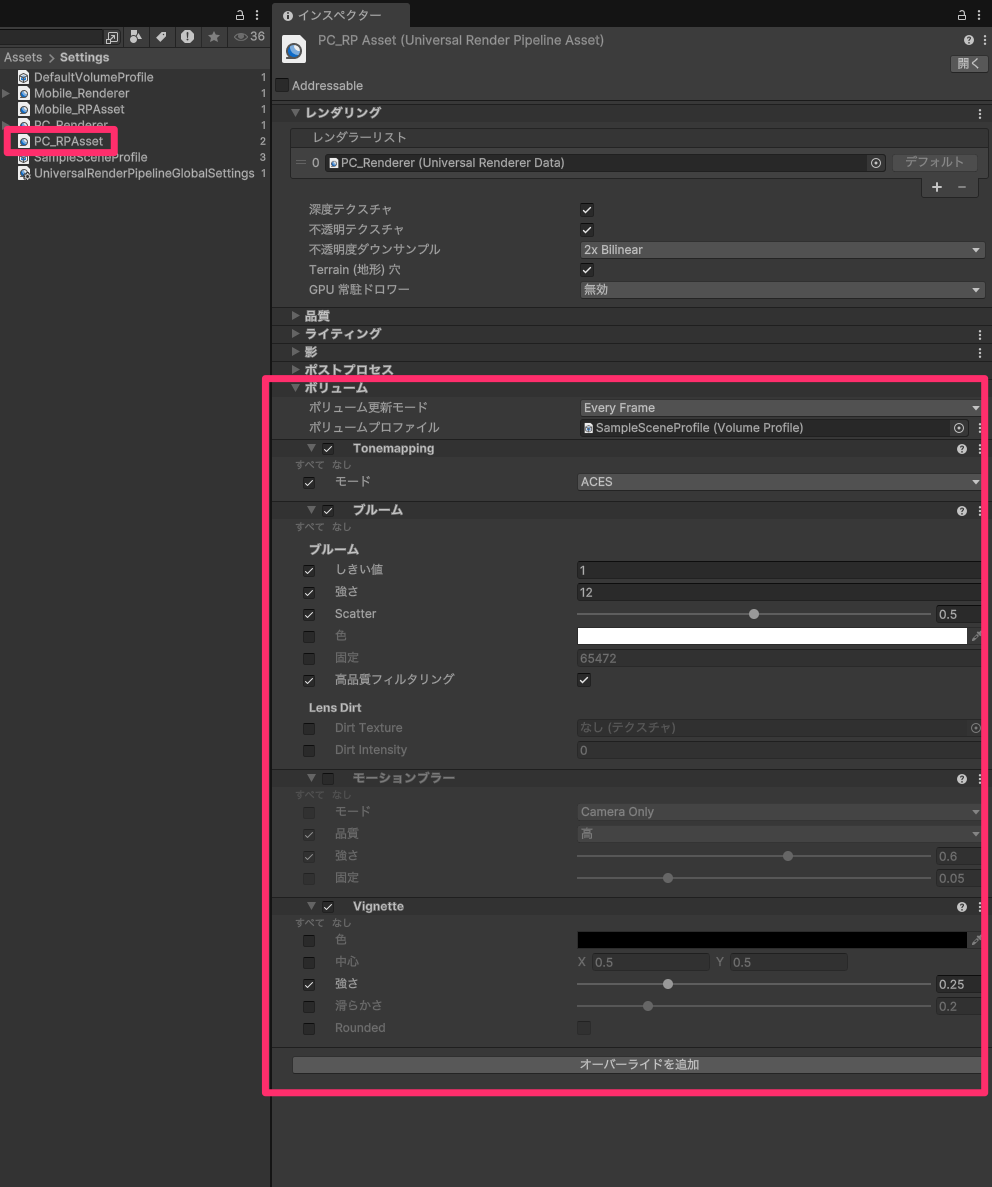Expand the ポストプロセス section
The image size is (992, 1187).
coord(295,369)
